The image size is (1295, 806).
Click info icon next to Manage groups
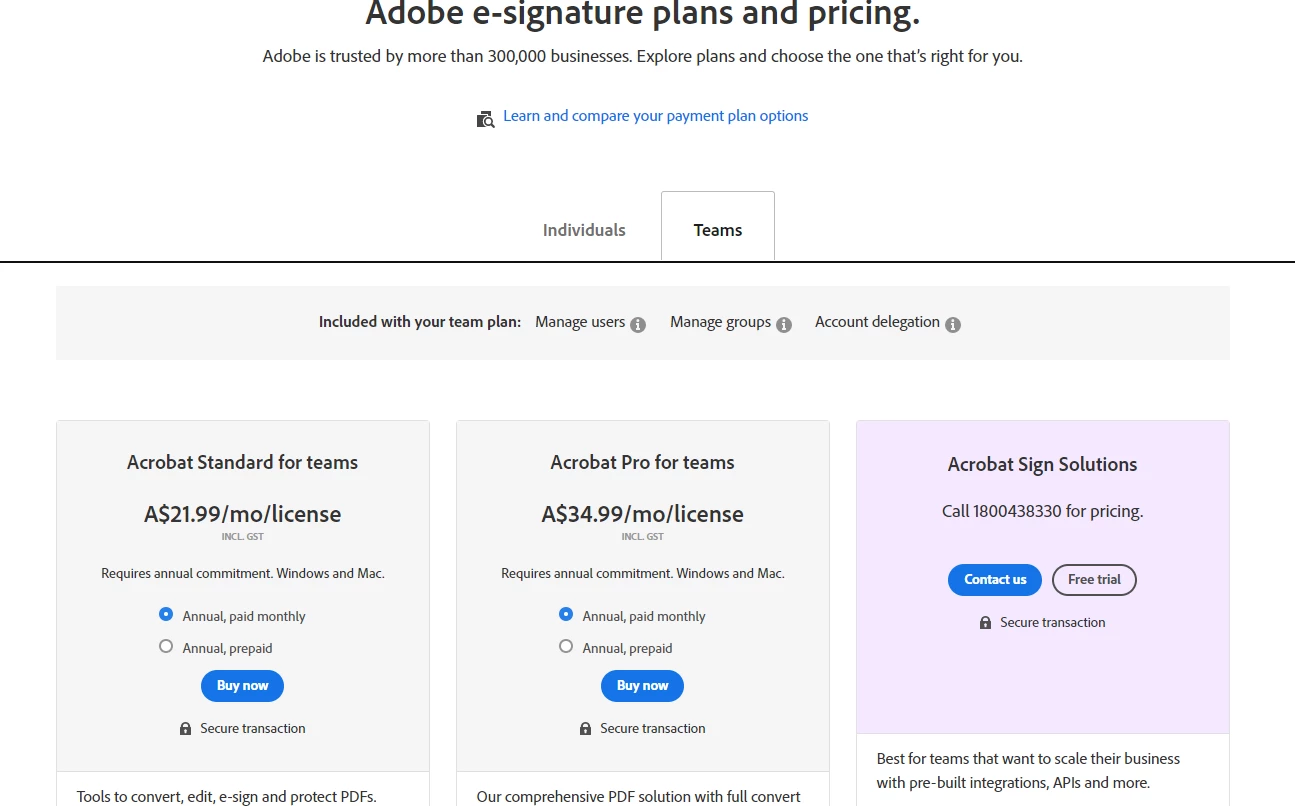(784, 325)
